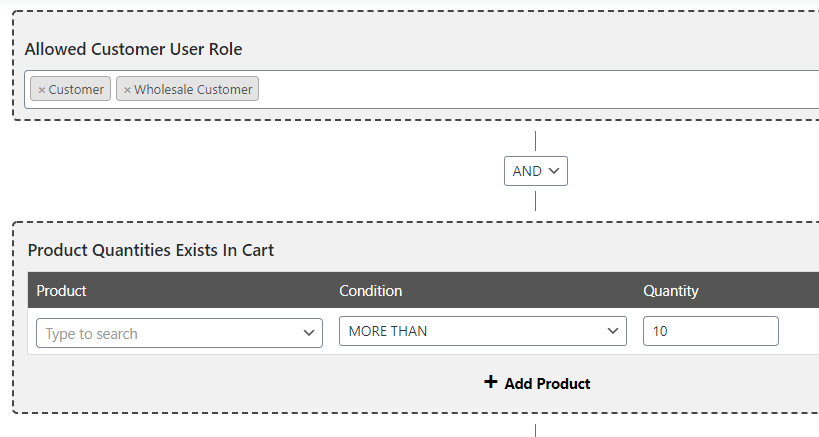Click the chevron arrow on the AND selector
This screenshot has width=819, height=437.
[555, 171]
